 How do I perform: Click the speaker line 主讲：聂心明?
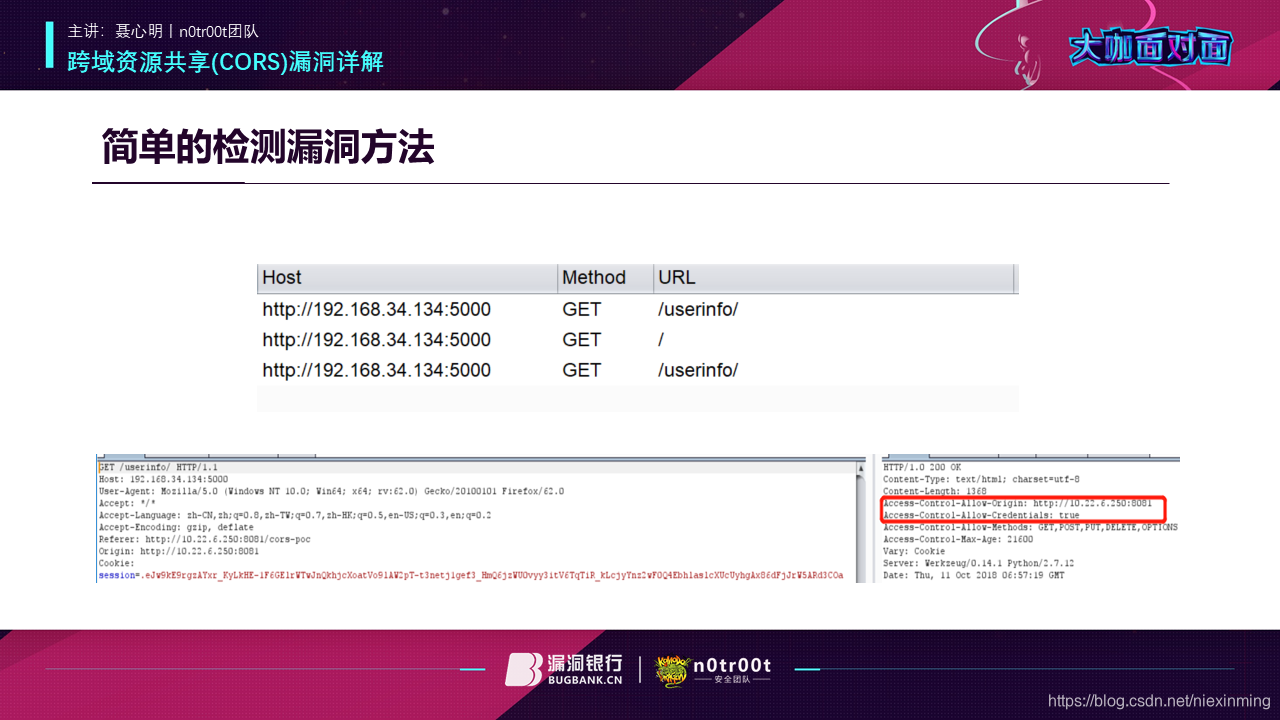click(163, 31)
